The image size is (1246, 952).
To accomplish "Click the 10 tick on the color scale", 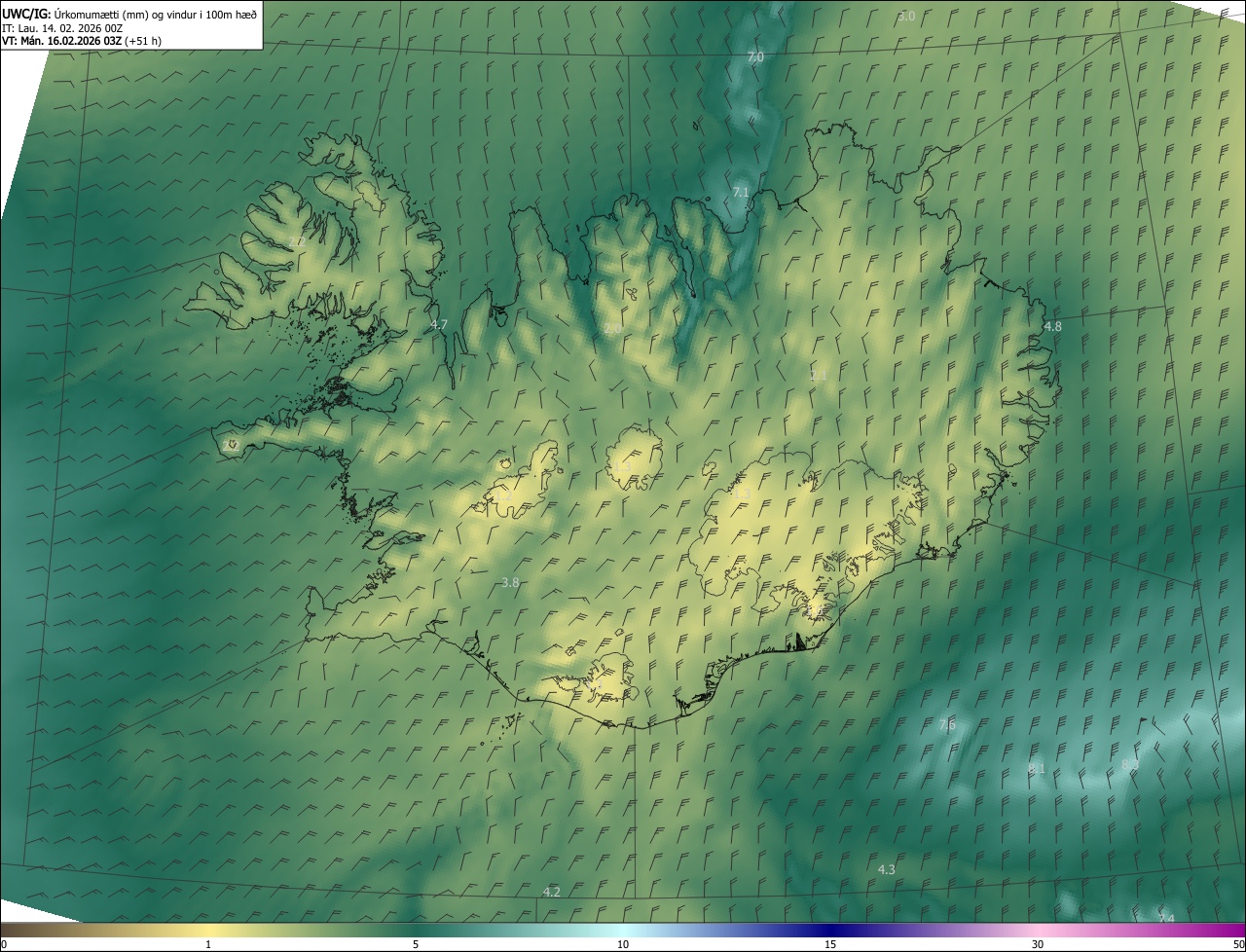I will (x=623, y=944).
